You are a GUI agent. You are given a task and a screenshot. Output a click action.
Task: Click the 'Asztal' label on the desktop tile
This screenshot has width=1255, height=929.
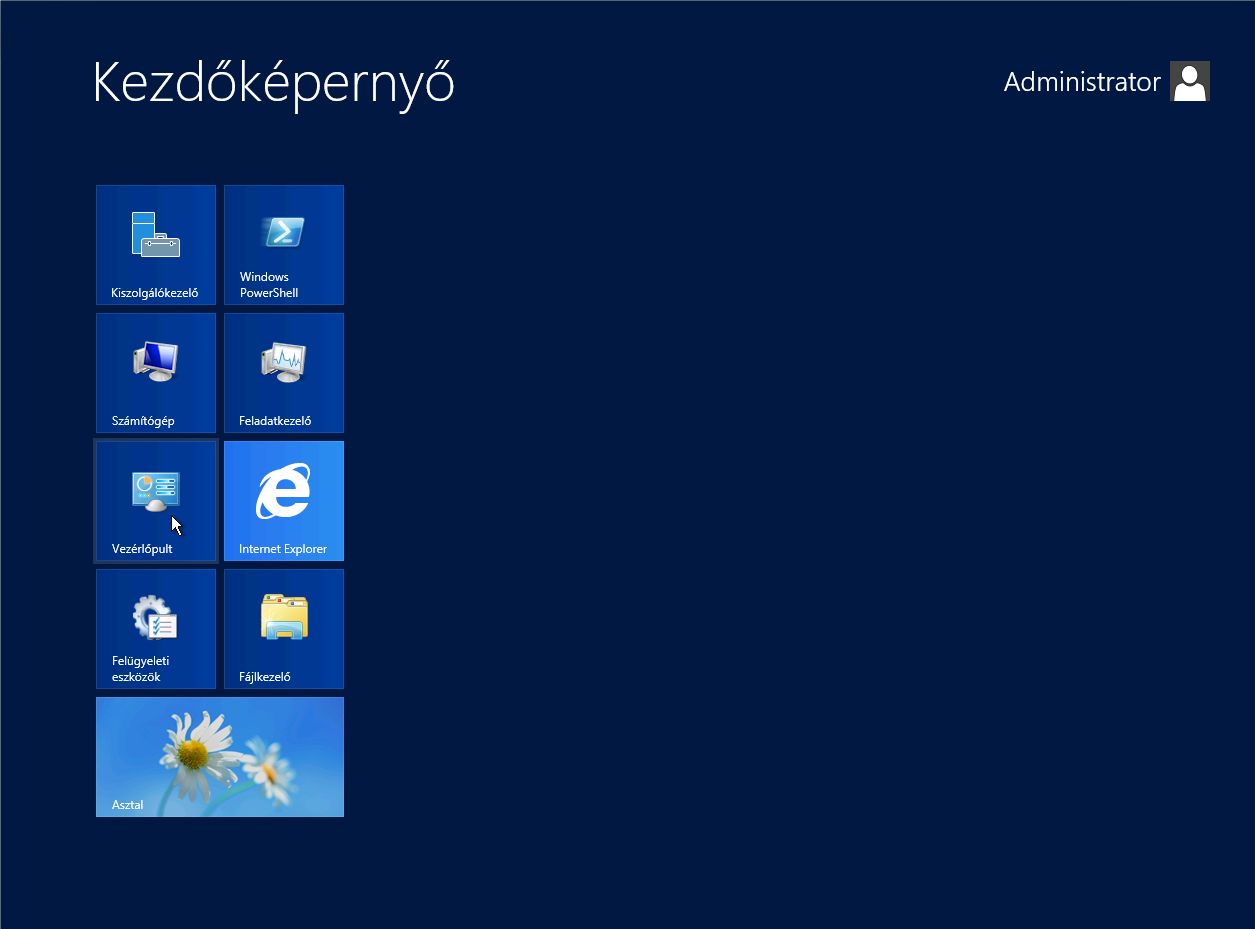[128, 805]
